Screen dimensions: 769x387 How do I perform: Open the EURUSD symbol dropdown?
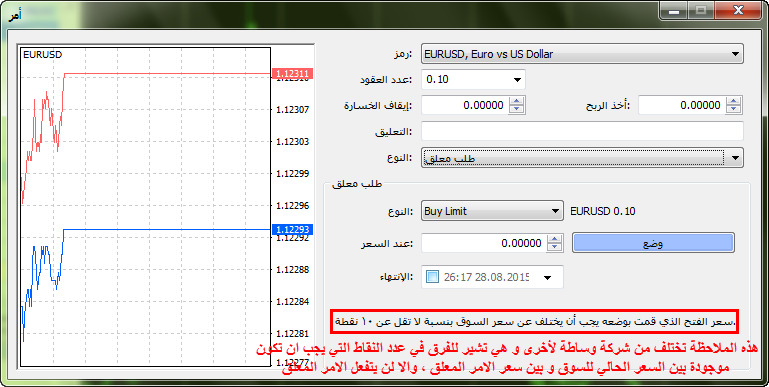pyautogui.click(x=582, y=54)
